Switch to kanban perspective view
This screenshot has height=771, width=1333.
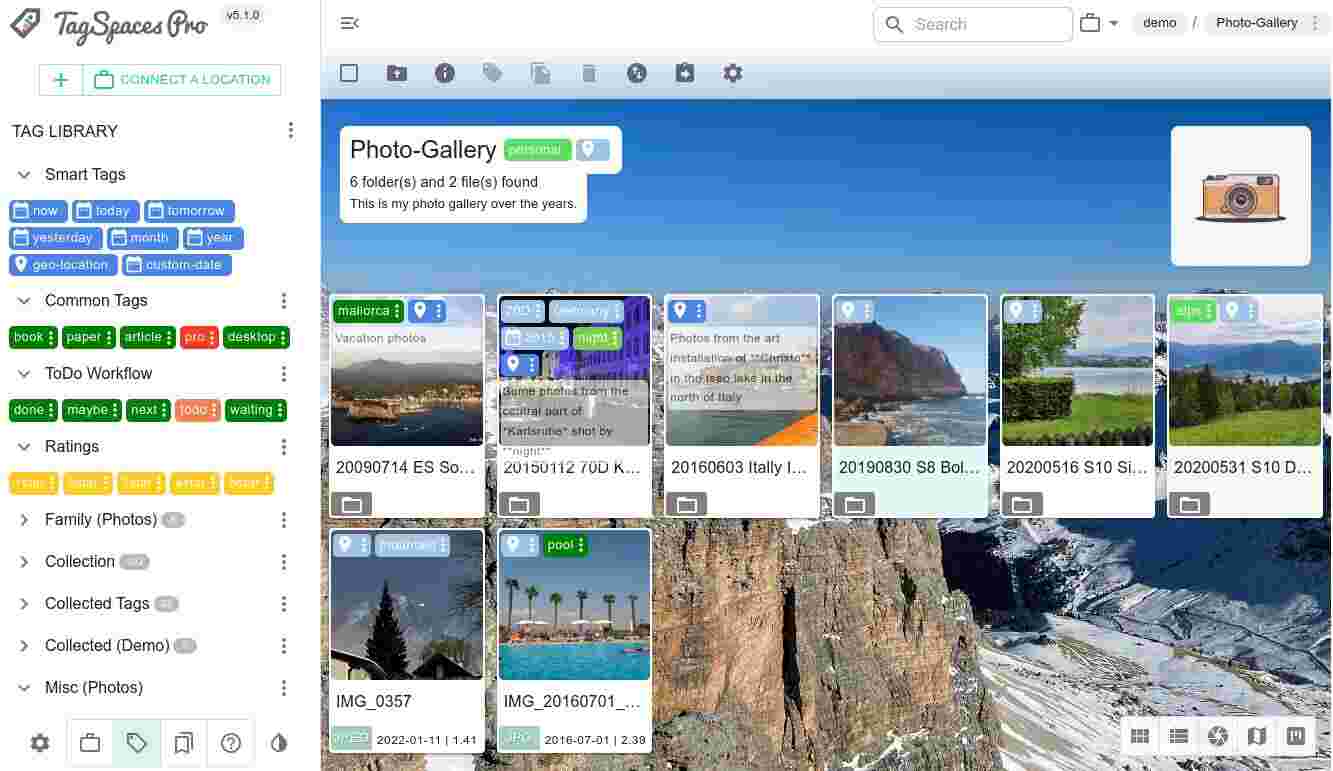1296,737
